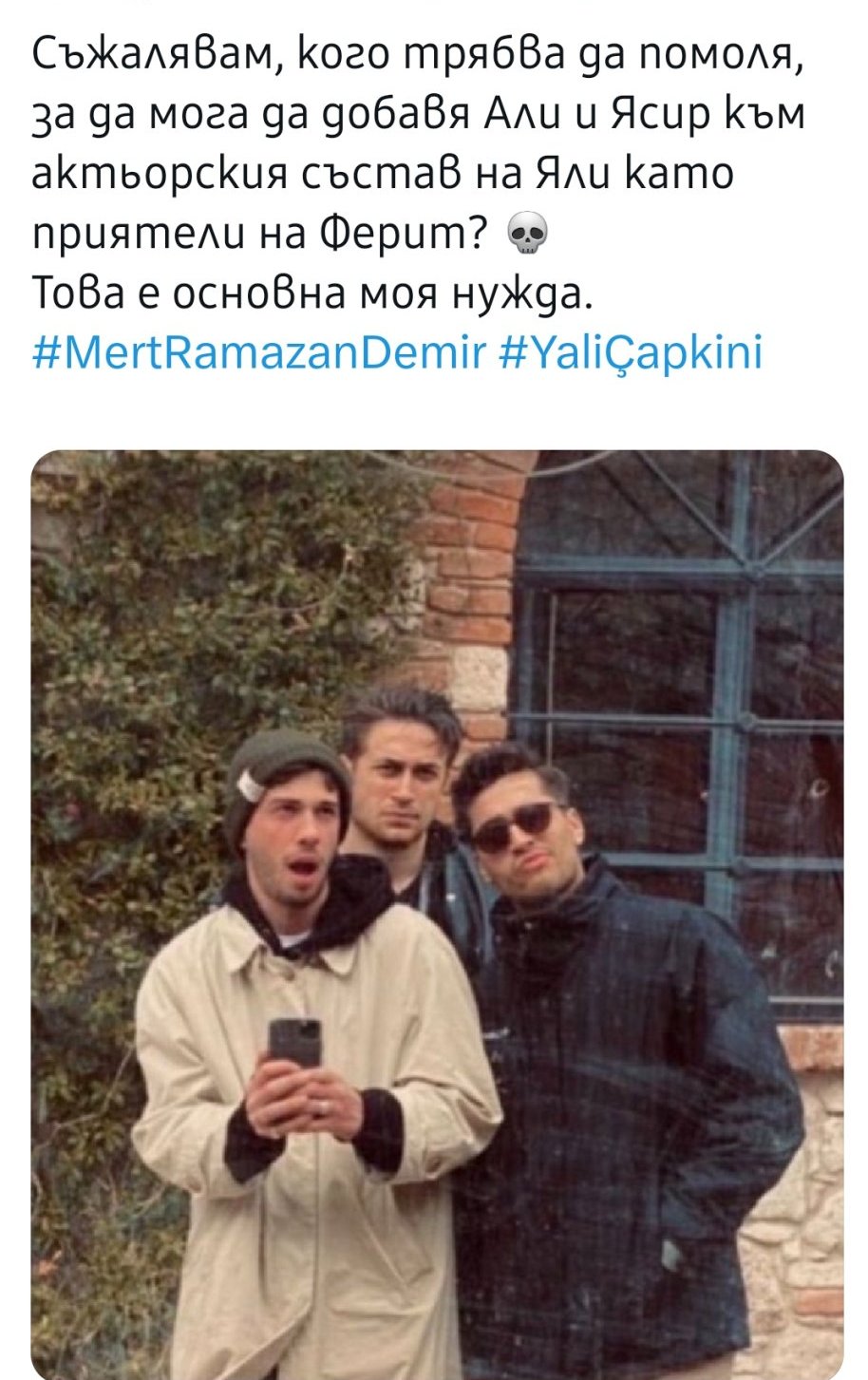Click the sentence Това е основна моя нужда
868x1380 pixels.
point(312,293)
